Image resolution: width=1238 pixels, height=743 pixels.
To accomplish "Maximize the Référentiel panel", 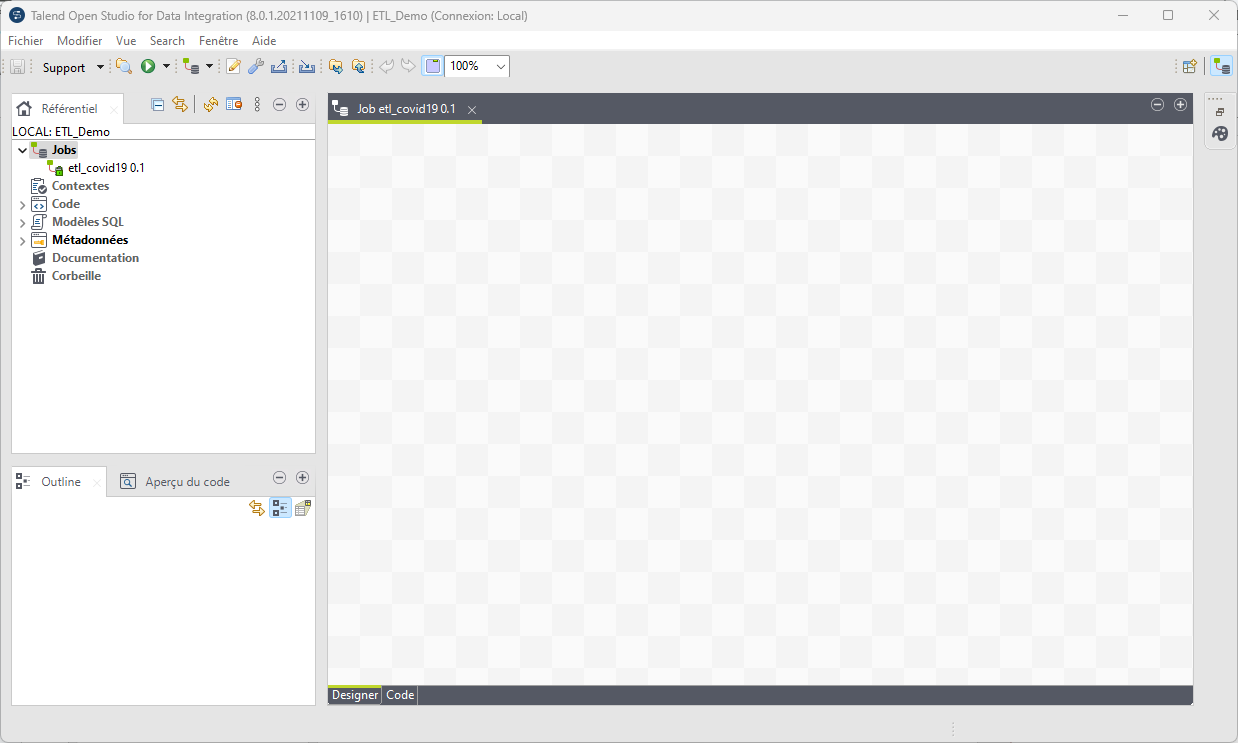I will click(302, 104).
